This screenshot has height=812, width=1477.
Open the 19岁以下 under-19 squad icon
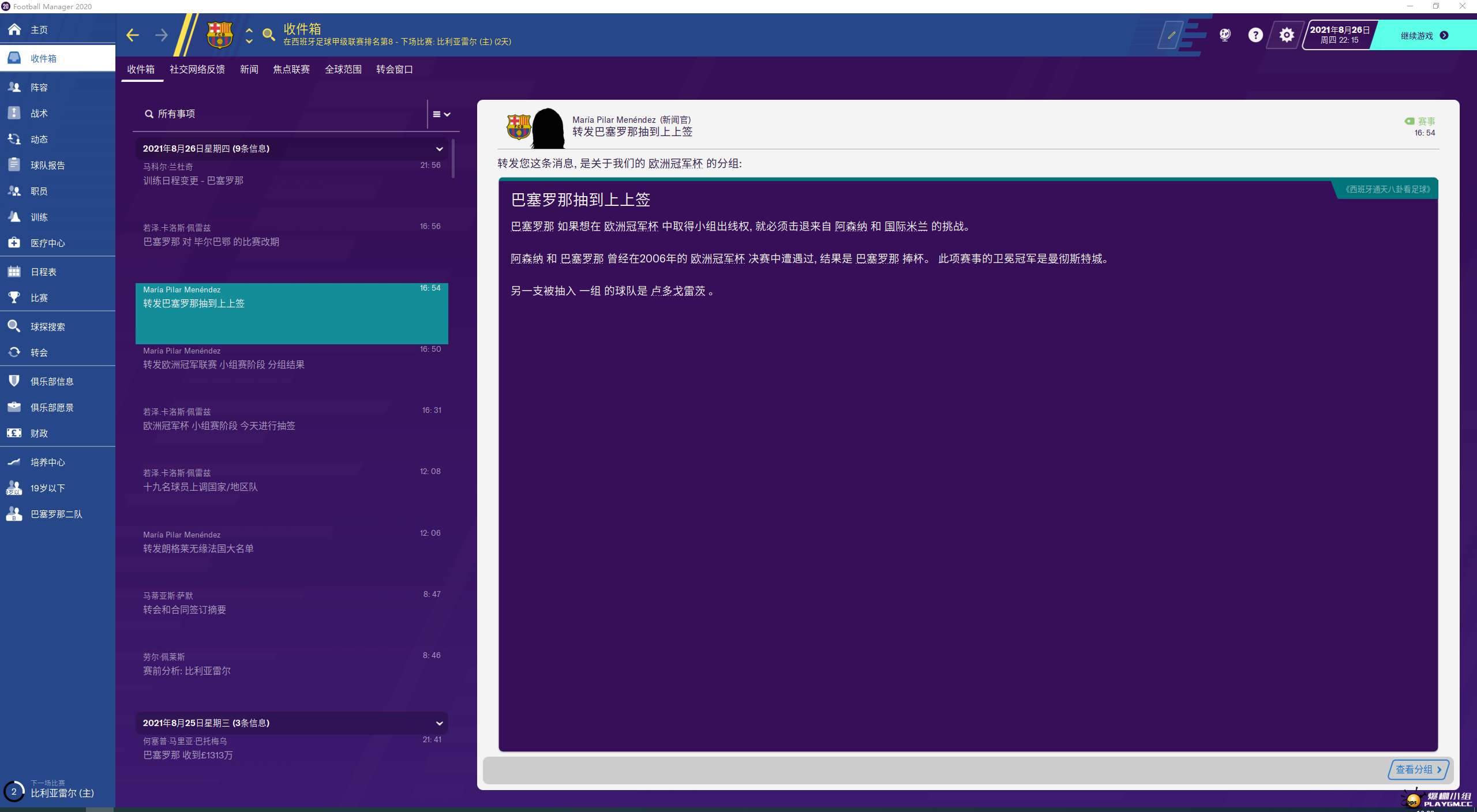pos(14,488)
